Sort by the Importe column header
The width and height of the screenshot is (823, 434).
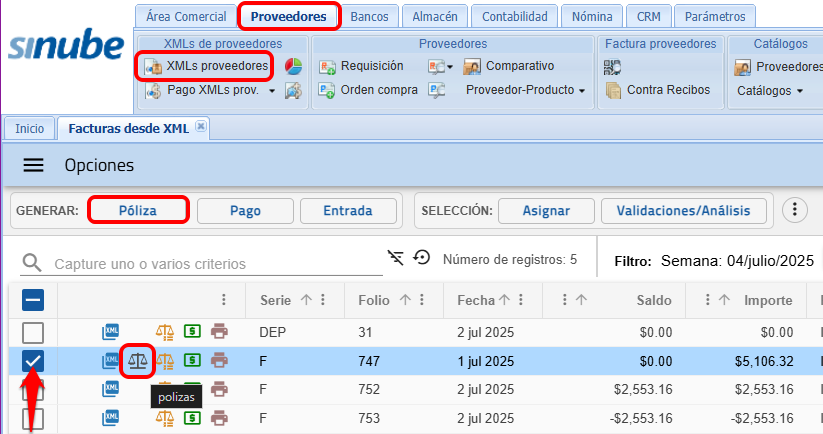[768, 300]
